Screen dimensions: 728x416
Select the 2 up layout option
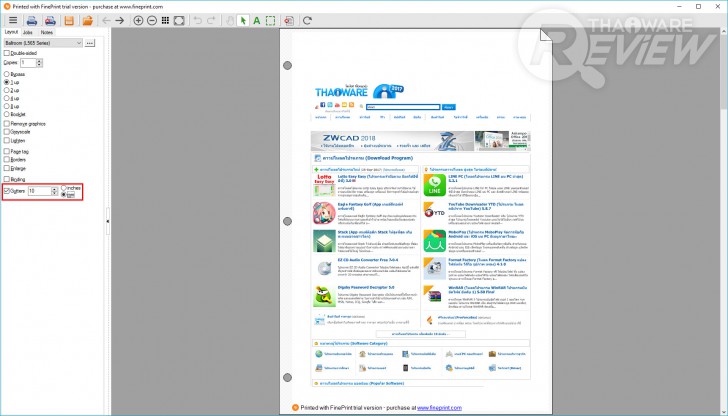pos(6,90)
